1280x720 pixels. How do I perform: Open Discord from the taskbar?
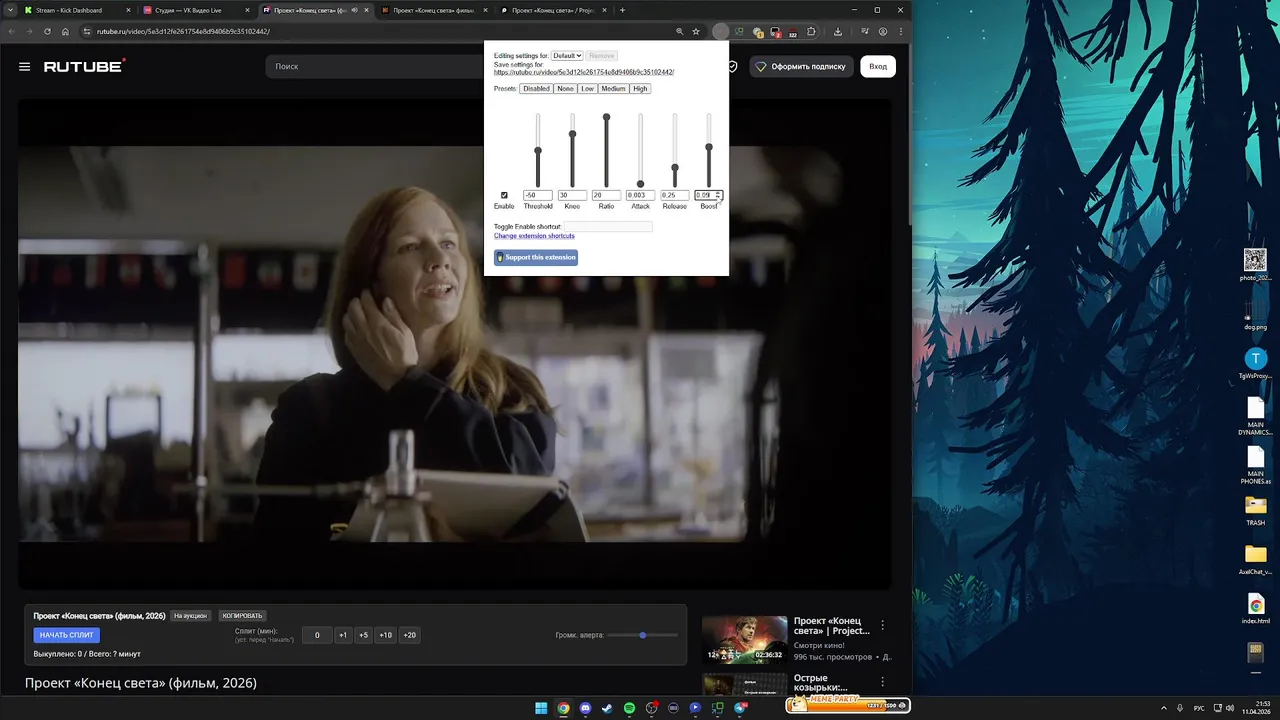585,708
